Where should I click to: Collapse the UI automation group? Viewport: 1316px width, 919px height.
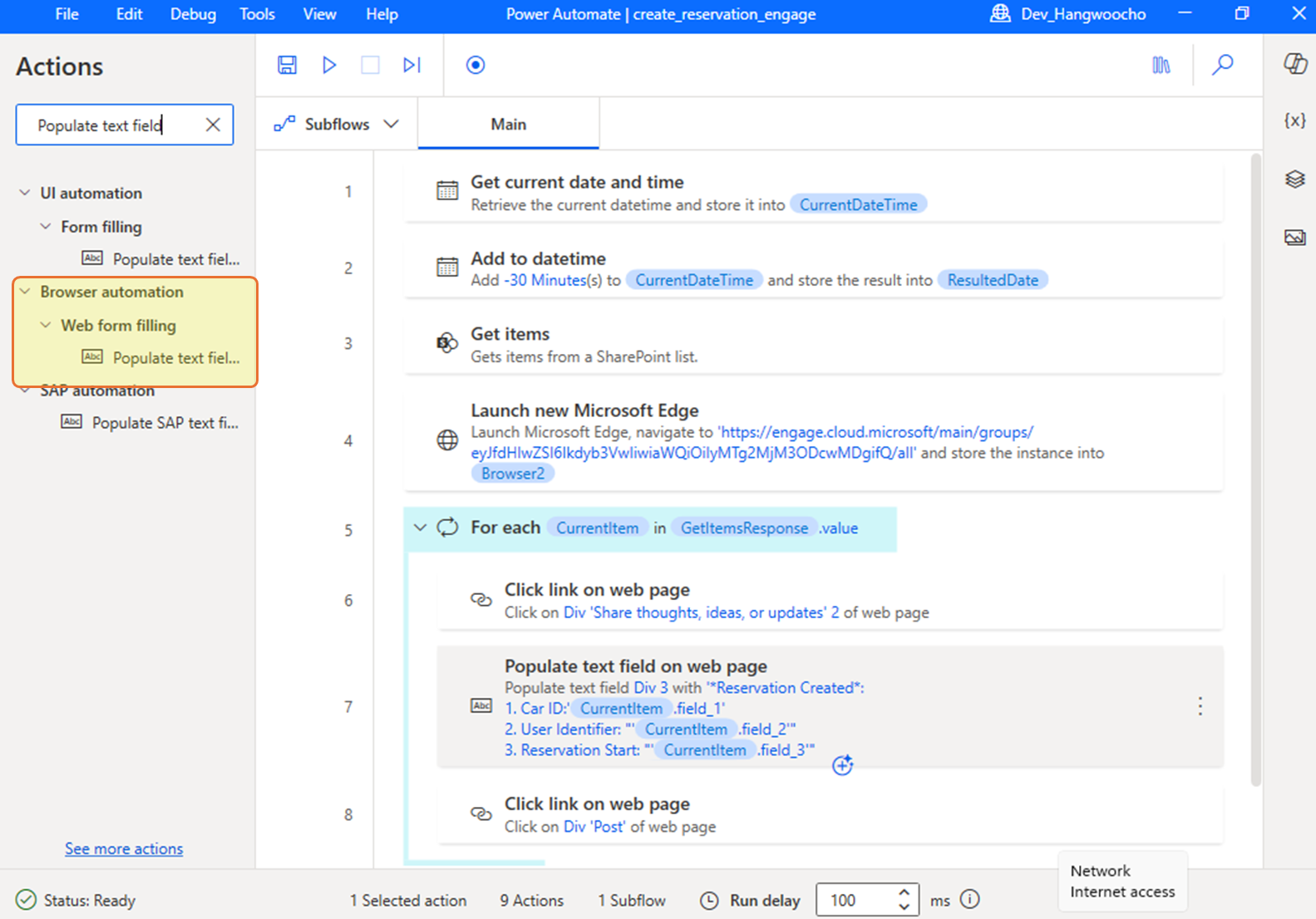(x=25, y=193)
